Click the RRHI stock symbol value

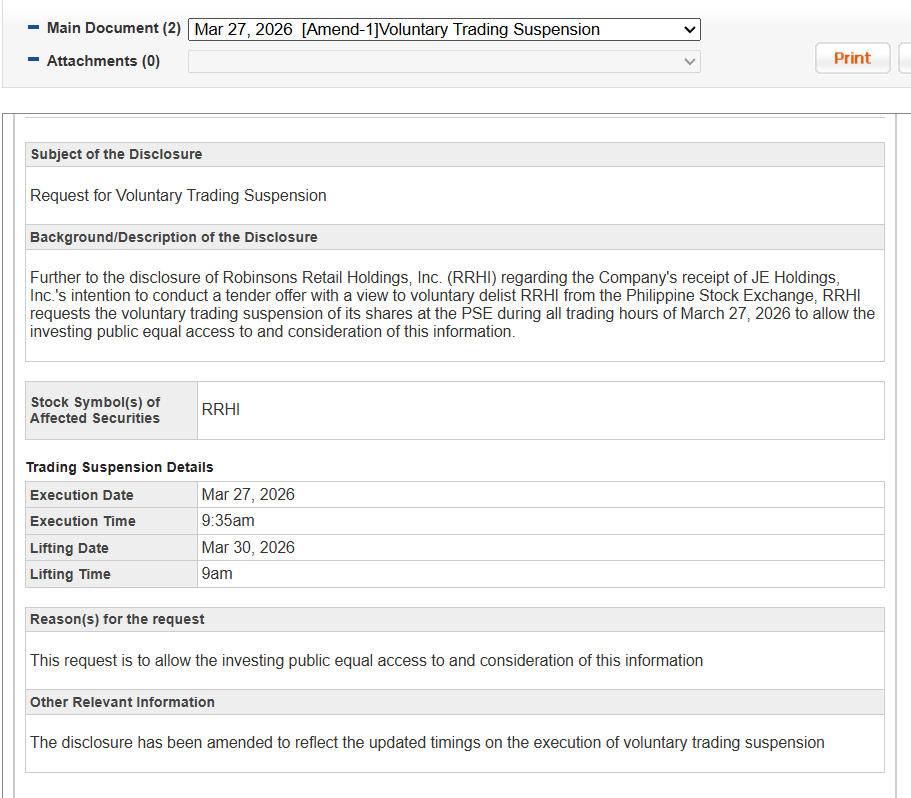[221, 410]
